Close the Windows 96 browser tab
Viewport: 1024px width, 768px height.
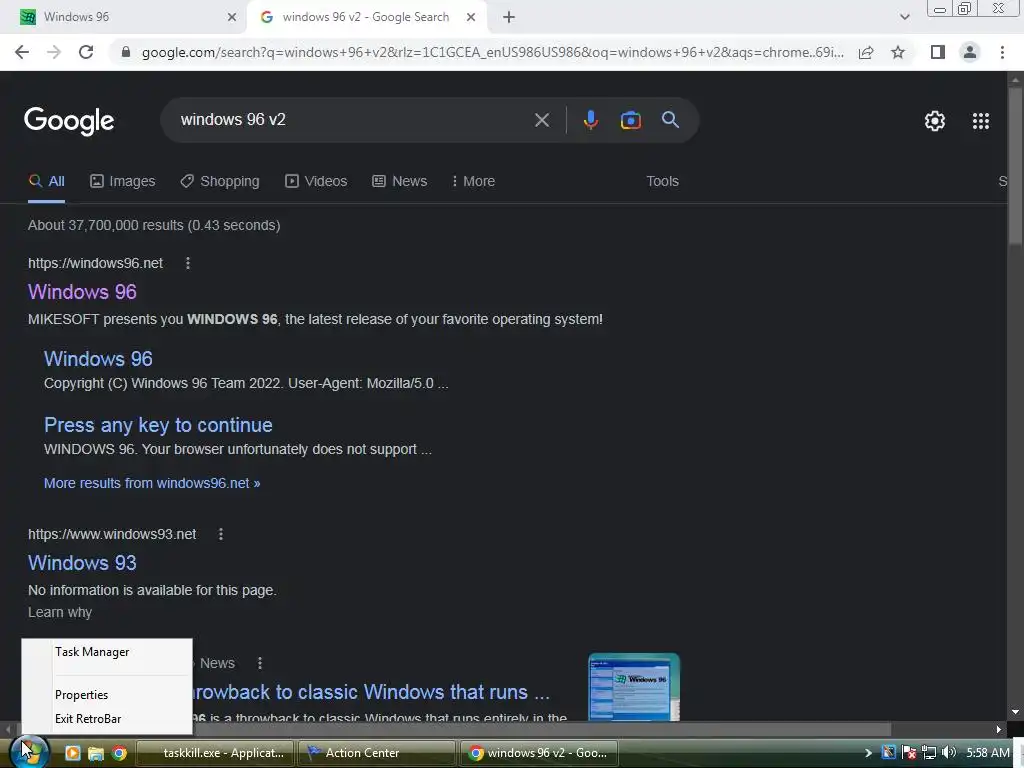232,17
